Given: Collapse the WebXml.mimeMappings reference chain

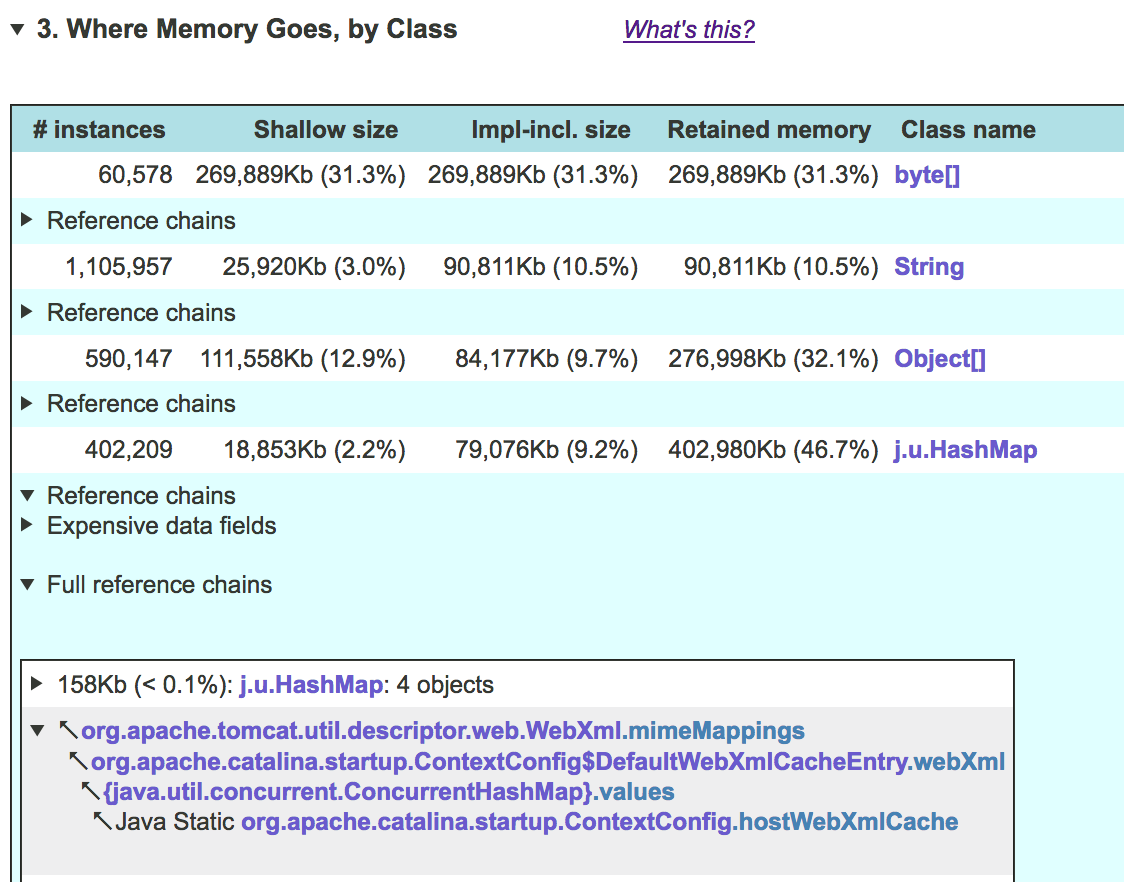Looking at the screenshot, I should click(x=38, y=731).
